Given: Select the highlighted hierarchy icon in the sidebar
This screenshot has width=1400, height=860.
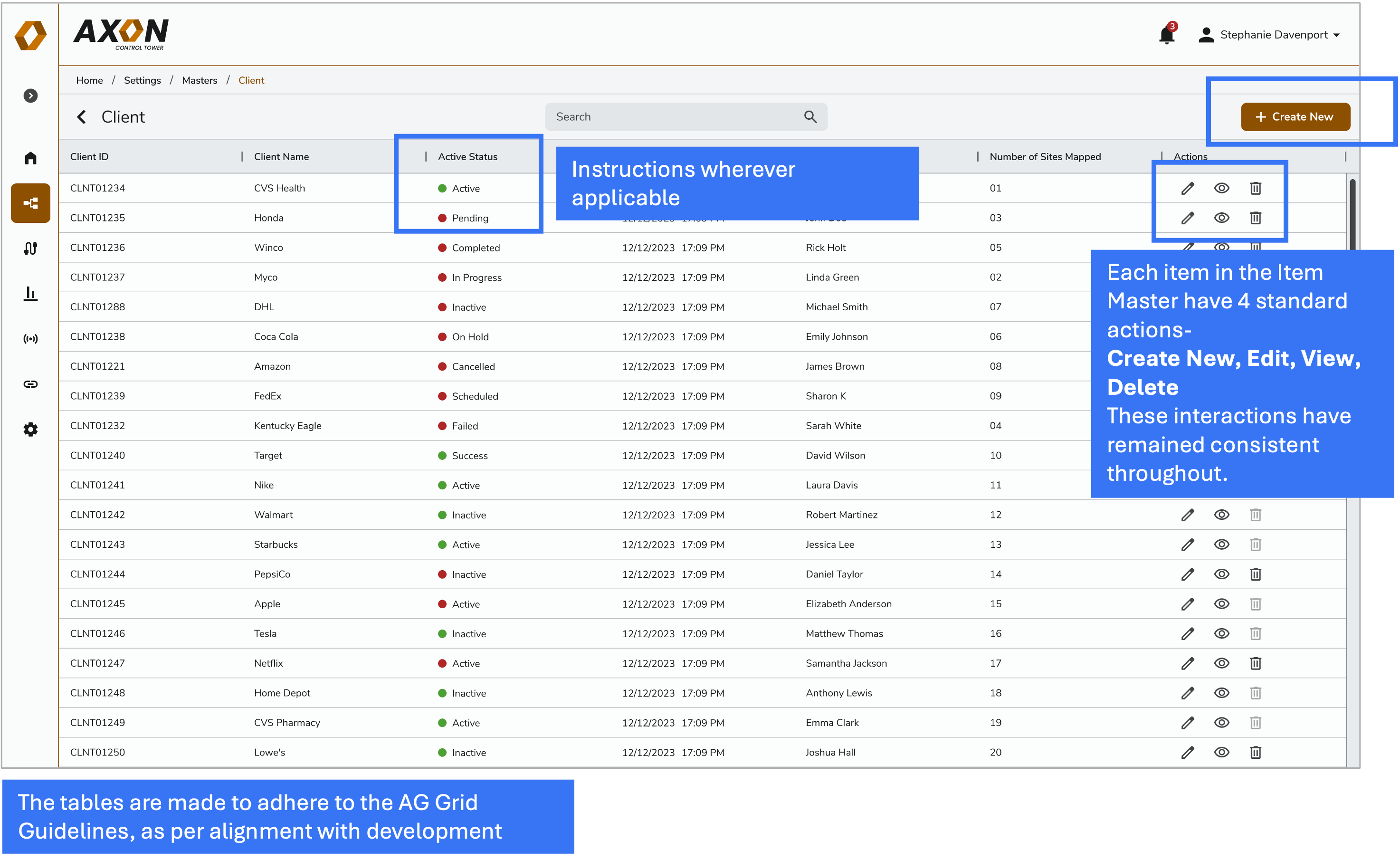Looking at the screenshot, I should pos(31,203).
